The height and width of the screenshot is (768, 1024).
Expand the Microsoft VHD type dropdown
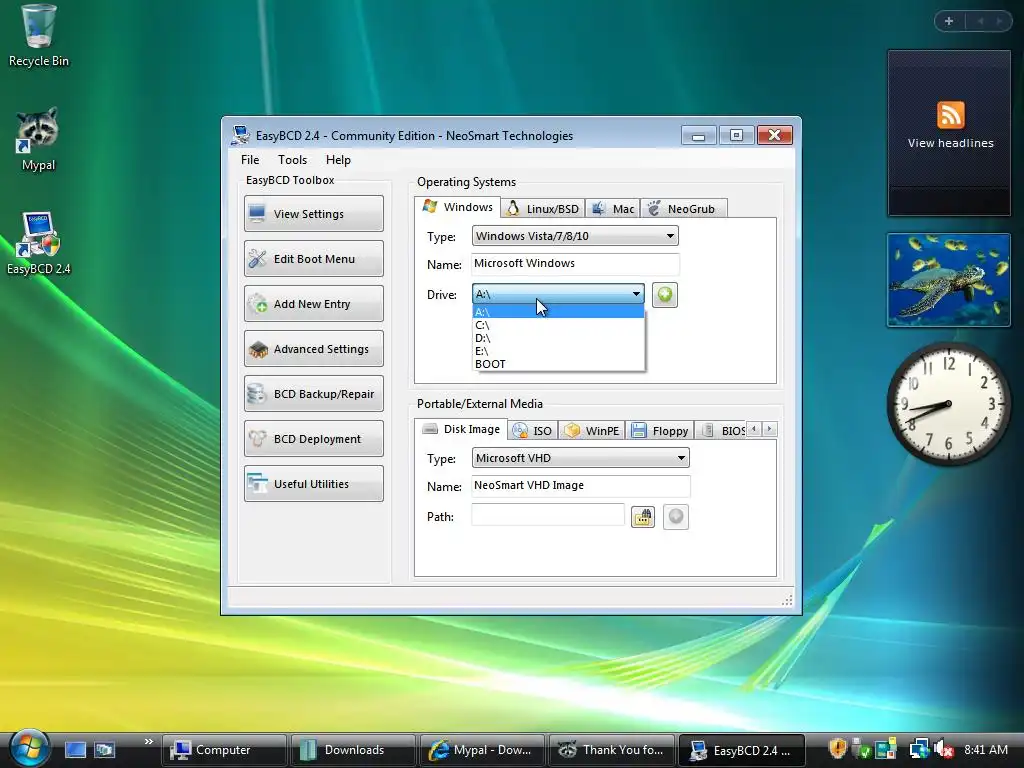point(580,458)
